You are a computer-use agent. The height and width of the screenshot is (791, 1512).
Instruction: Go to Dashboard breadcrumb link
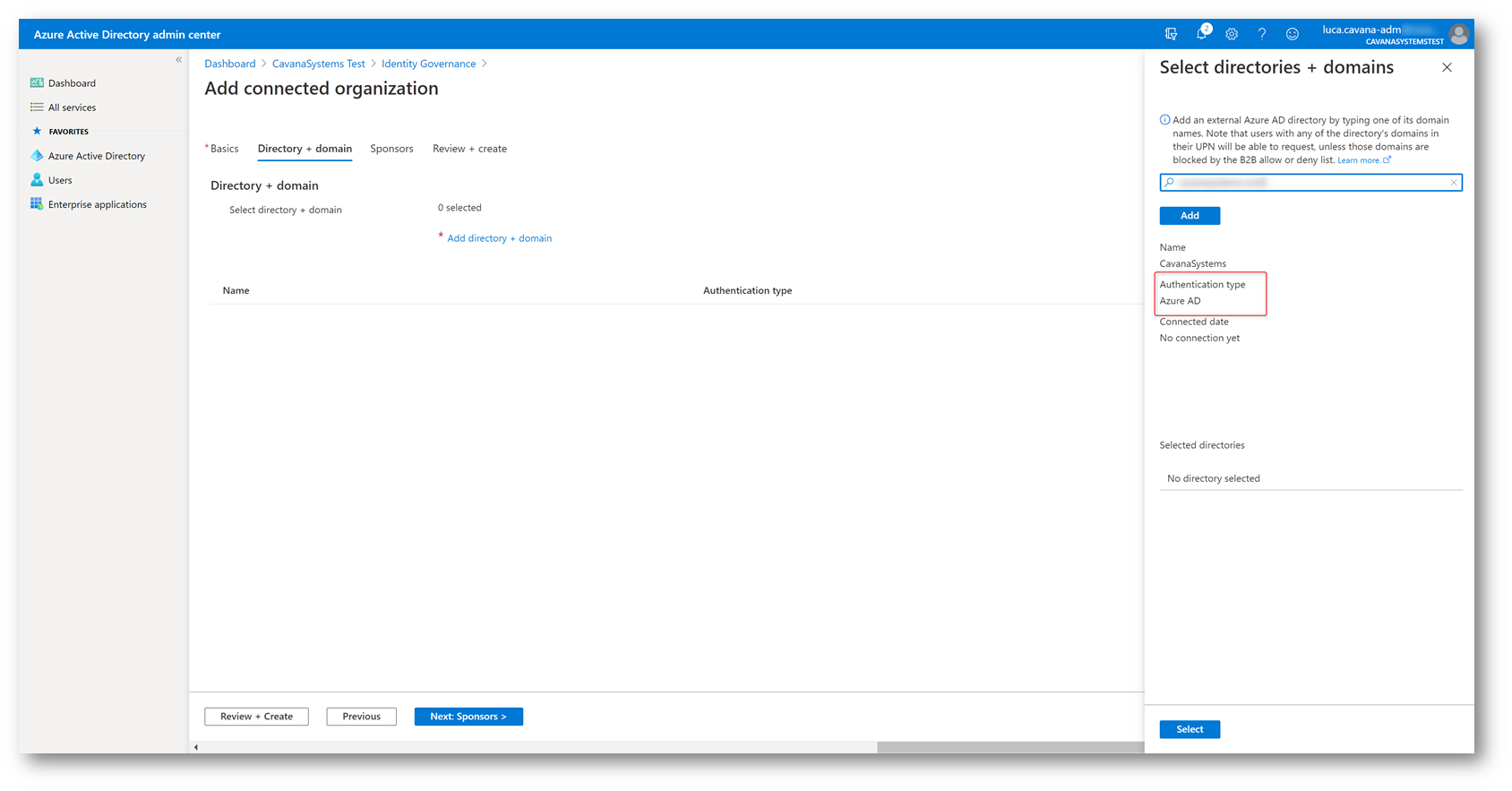pyautogui.click(x=230, y=64)
